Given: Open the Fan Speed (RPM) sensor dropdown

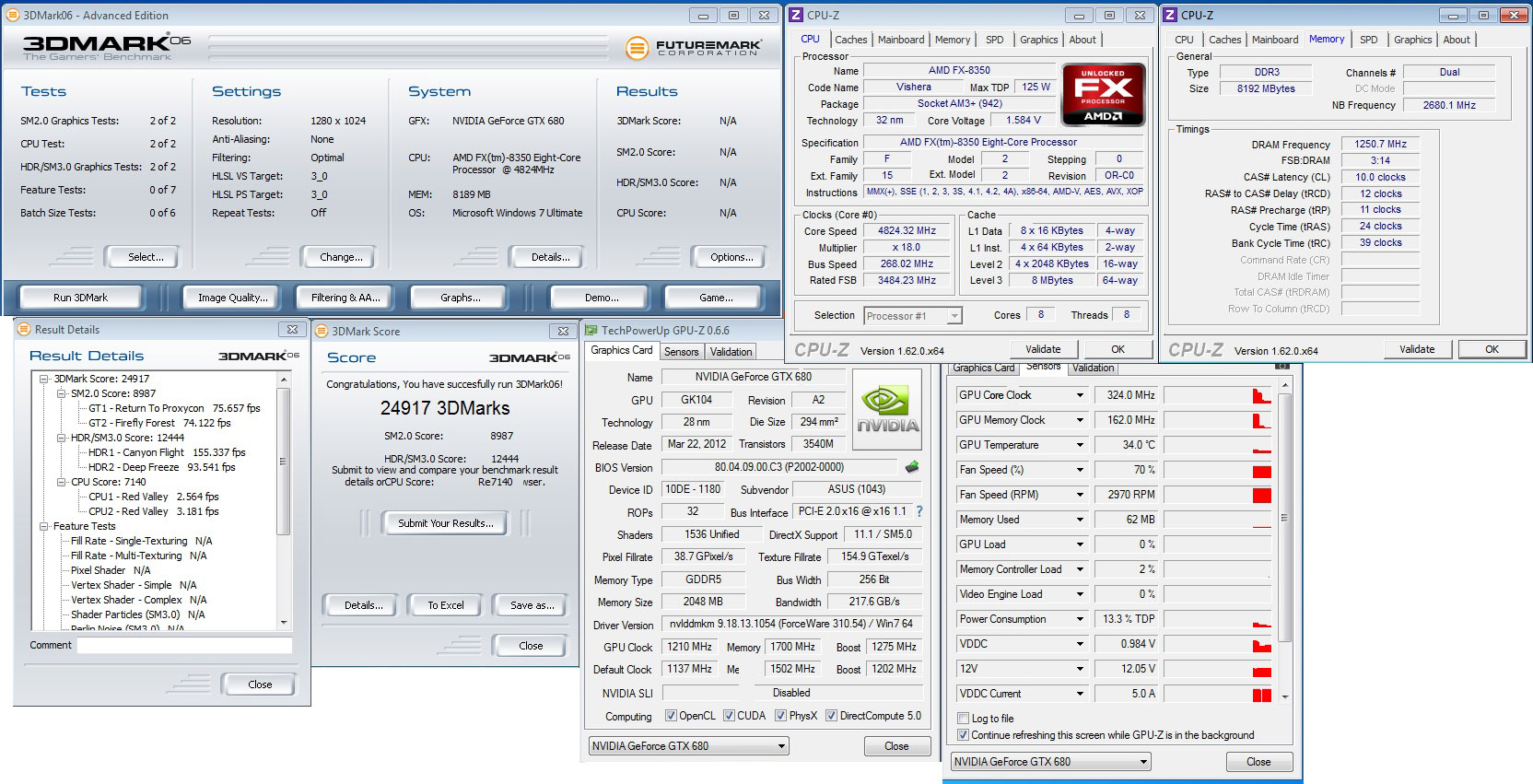Looking at the screenshot, I should (x=1080, y=495).
